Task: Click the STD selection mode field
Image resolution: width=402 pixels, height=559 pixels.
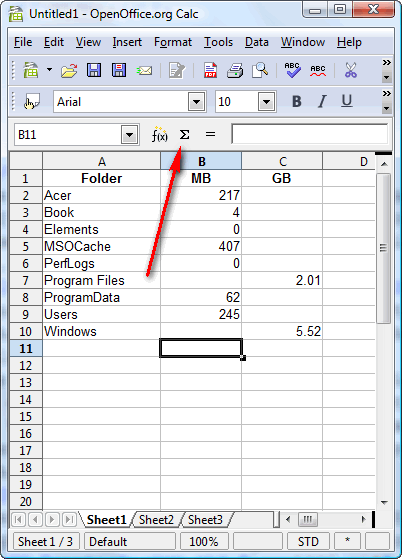Action: pos(308,542)
